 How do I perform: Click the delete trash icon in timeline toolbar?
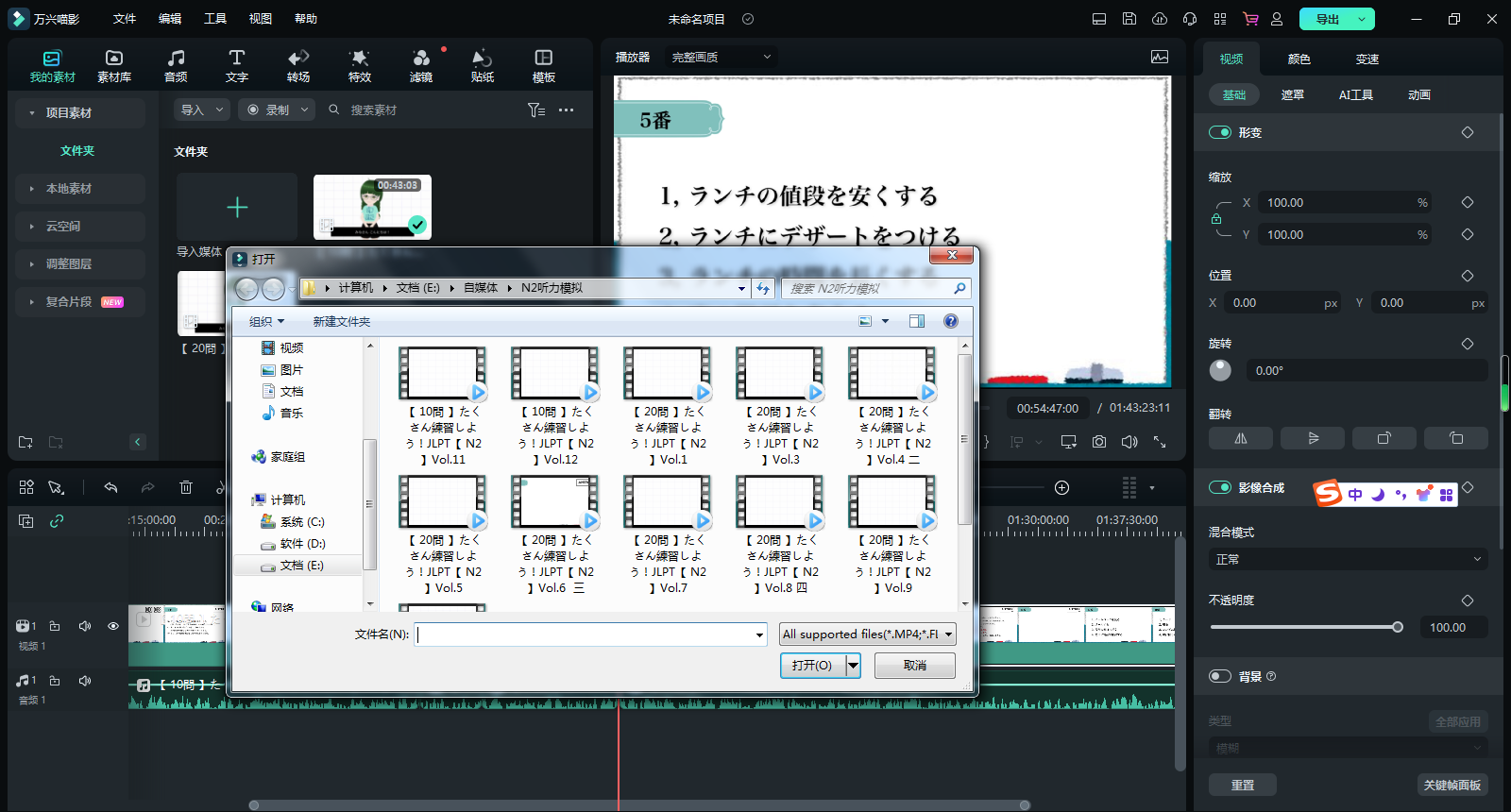point(186,487)
